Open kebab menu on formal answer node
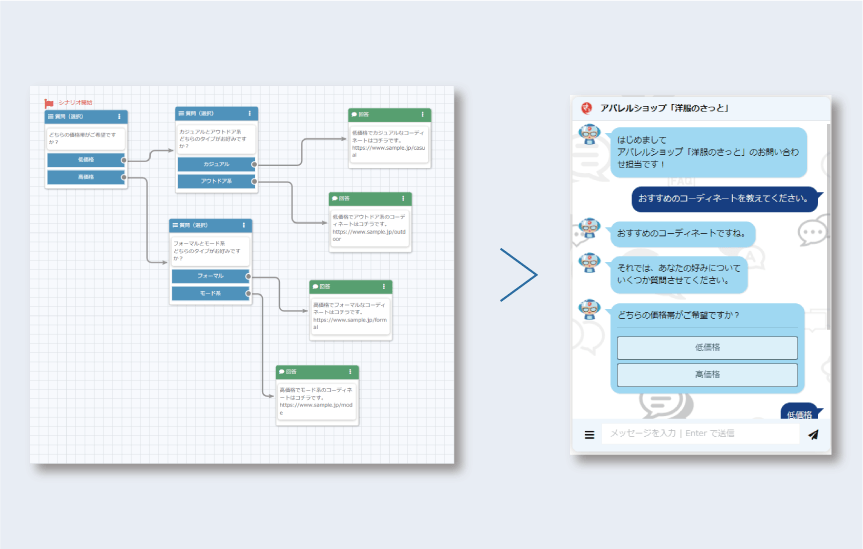 (x=384, y=287)
